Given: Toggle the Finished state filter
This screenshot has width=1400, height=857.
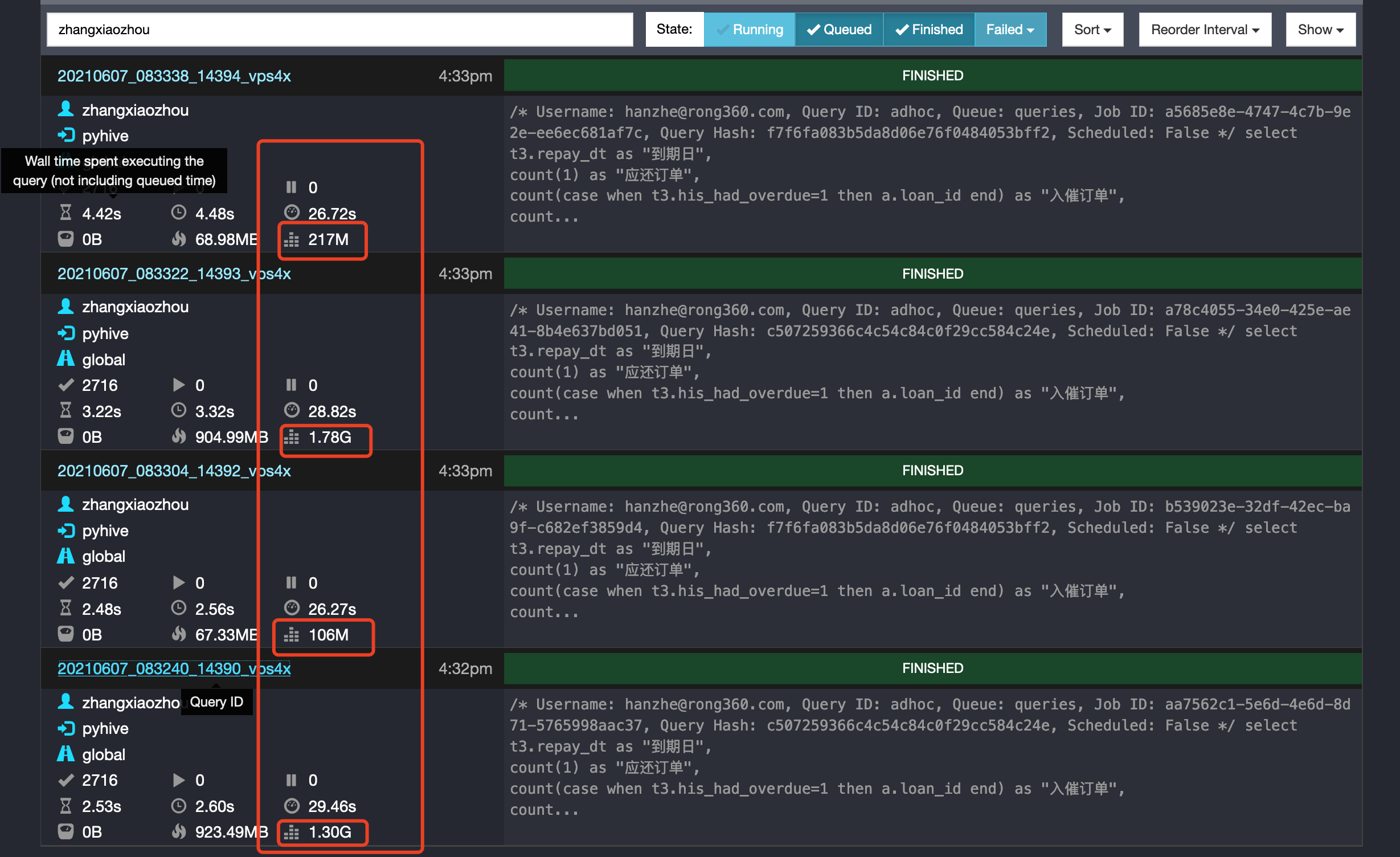Looking at the screenshot, I should coord(928,30).
